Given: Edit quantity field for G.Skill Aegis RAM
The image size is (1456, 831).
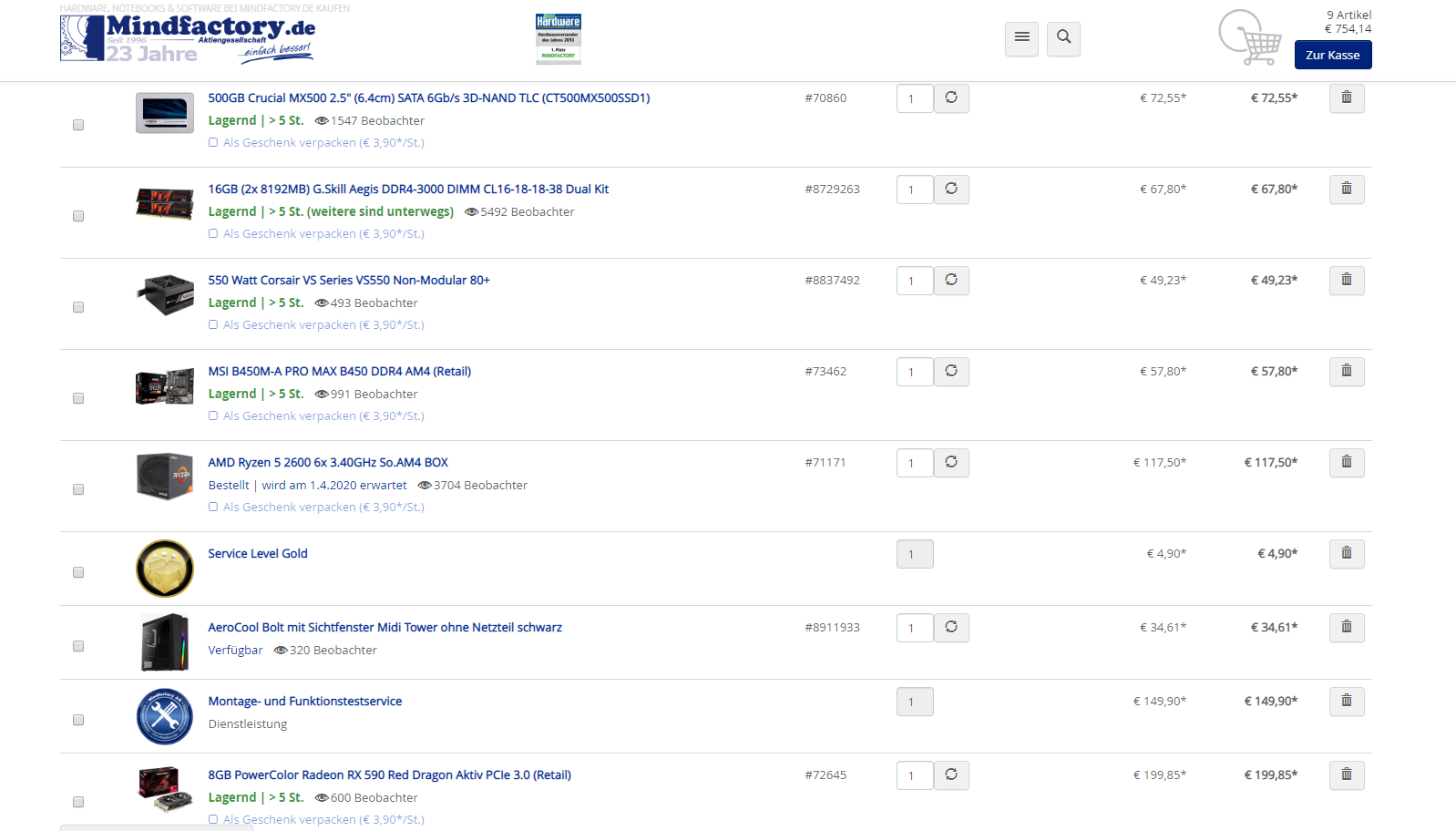Looking at the screenshot, I should click(x=915, y=190).
